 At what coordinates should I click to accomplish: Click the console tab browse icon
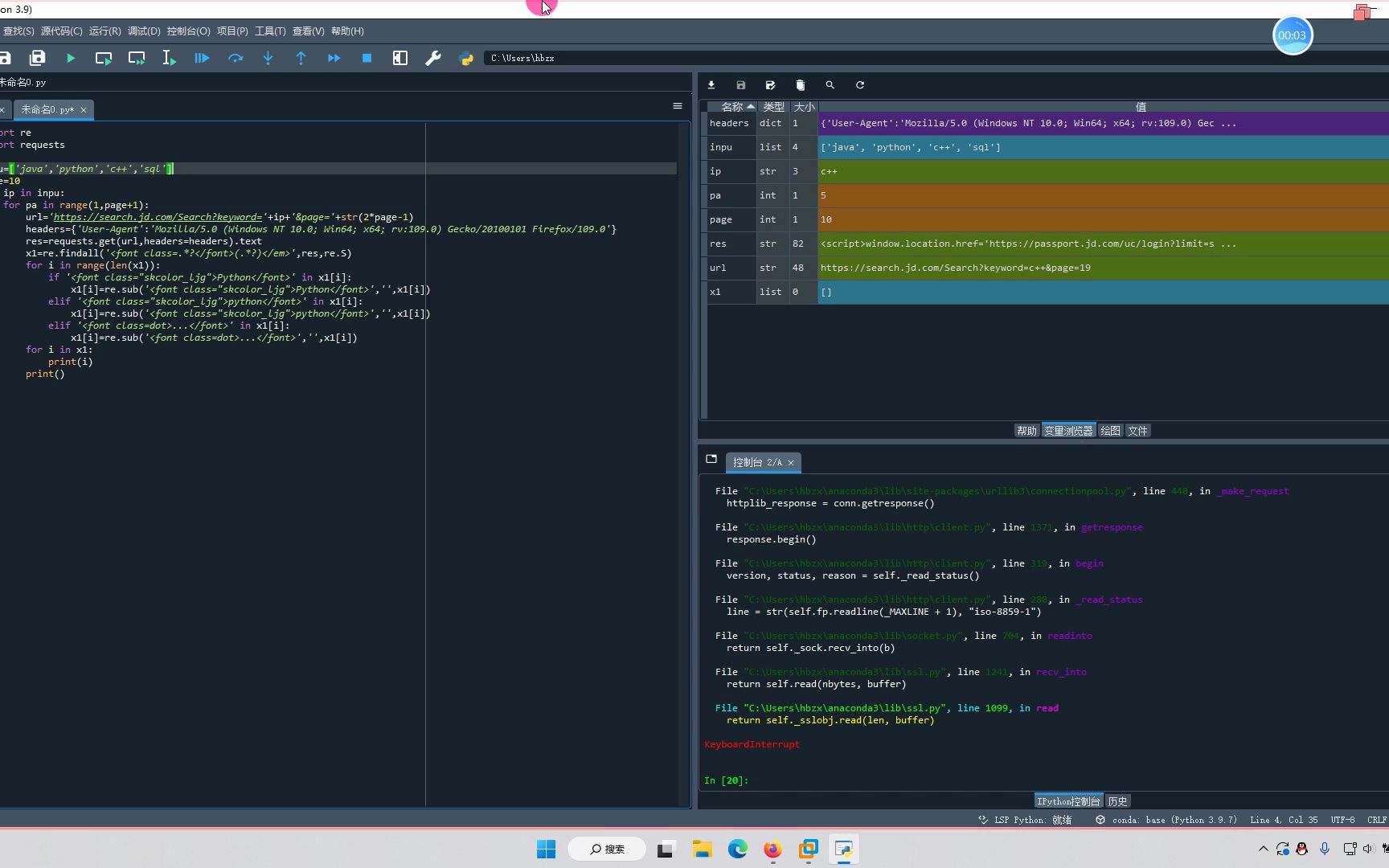tap(711, 459)
